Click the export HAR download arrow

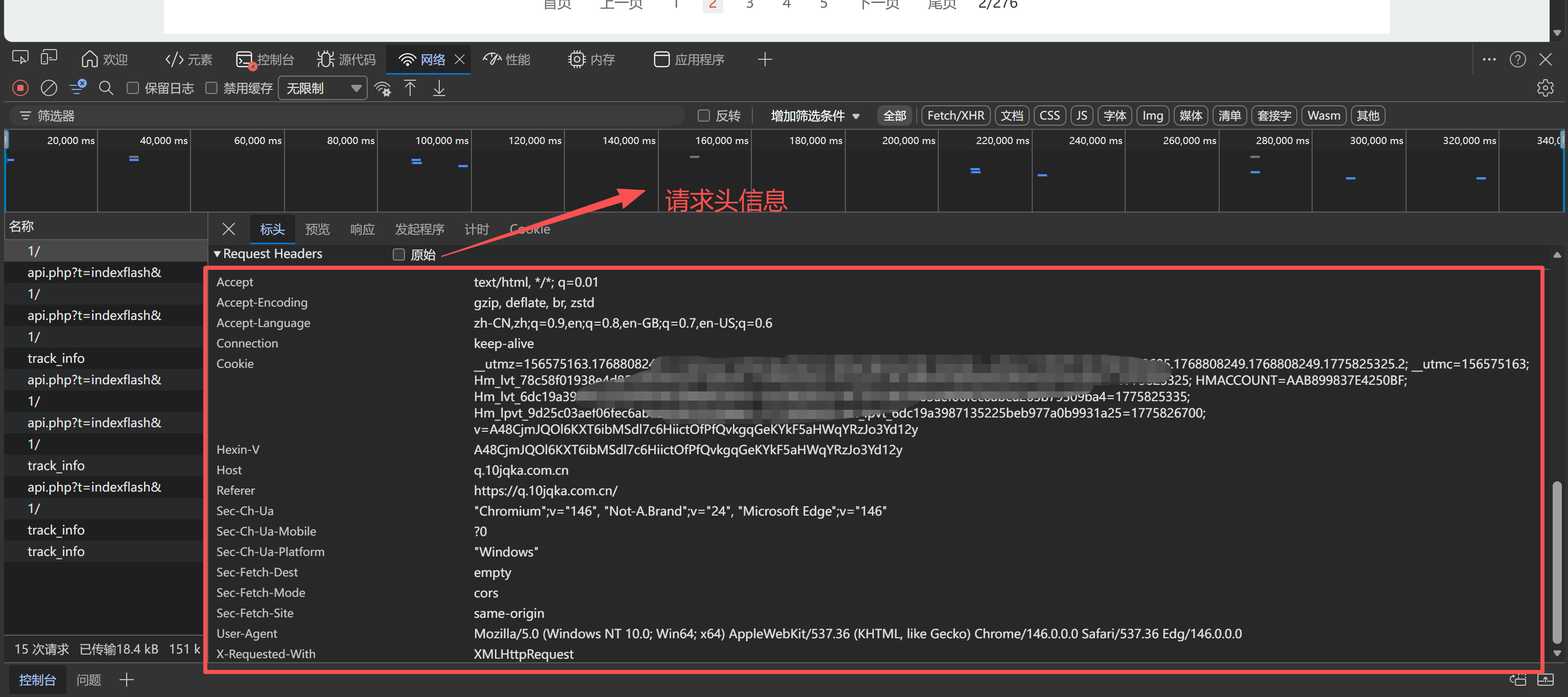click(x=439, y=88)
